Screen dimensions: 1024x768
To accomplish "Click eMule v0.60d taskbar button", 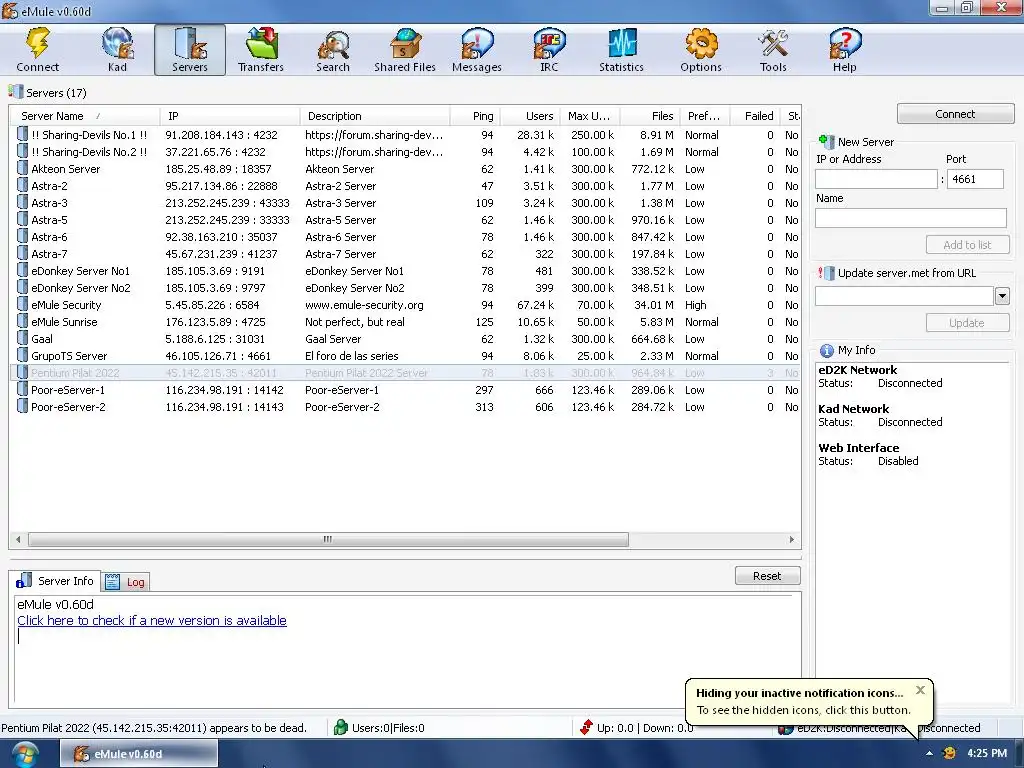I will click(x=139, y=754).
